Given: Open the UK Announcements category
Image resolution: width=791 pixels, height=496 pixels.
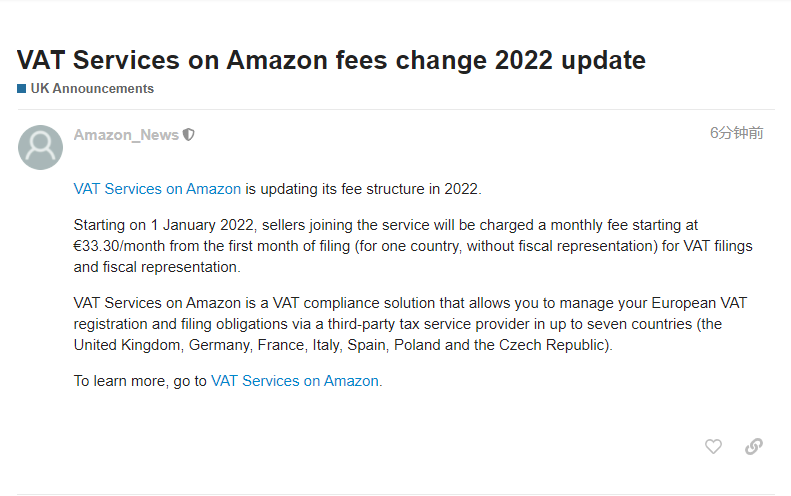Looking at the screenshot, I should (92, 89).
